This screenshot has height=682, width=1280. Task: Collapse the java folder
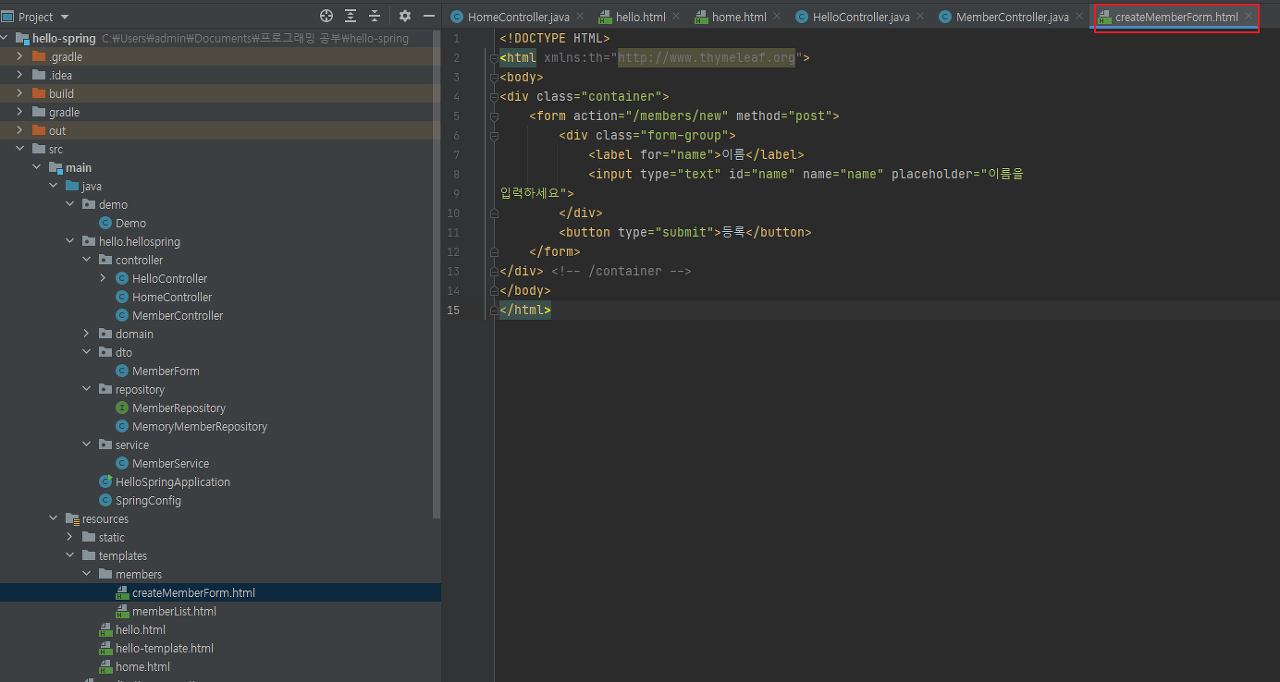pos(53,186)
